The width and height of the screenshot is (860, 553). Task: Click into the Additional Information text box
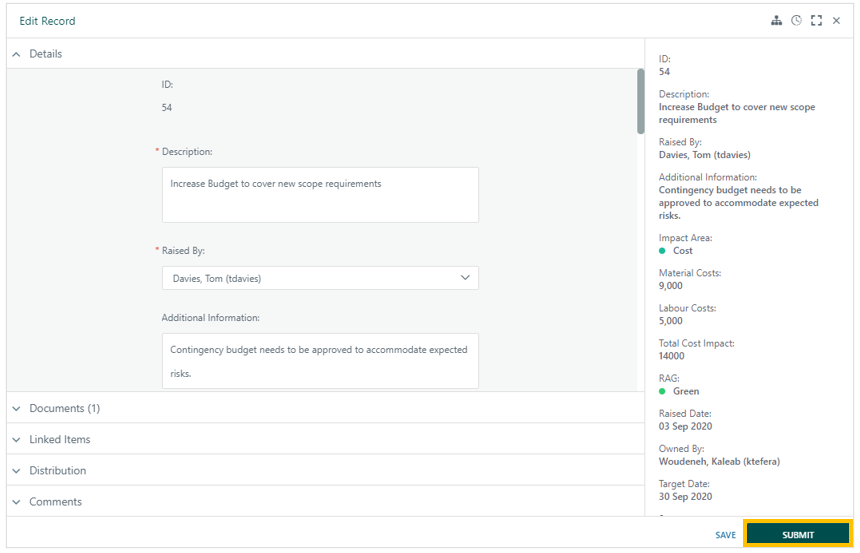[x=320, y=361]
